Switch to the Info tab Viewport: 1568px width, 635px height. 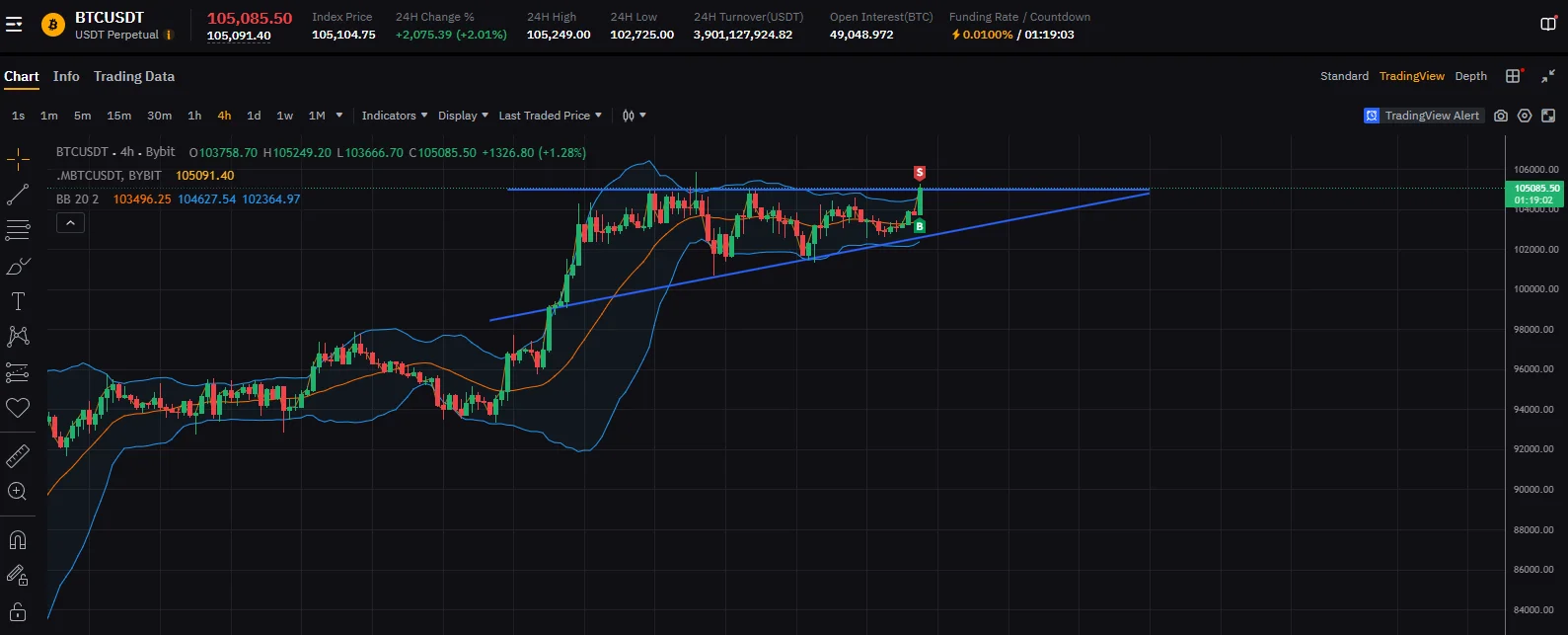[66, 76]
